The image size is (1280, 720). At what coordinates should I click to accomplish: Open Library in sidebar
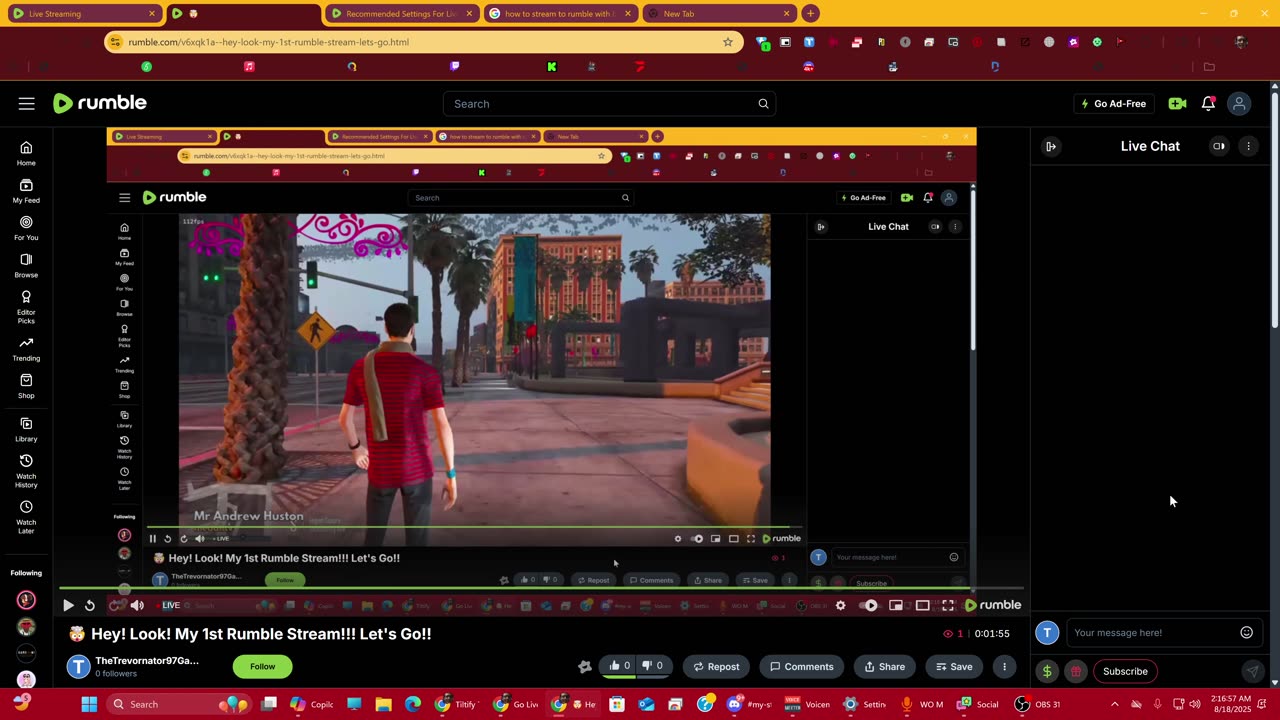(26, 430)
